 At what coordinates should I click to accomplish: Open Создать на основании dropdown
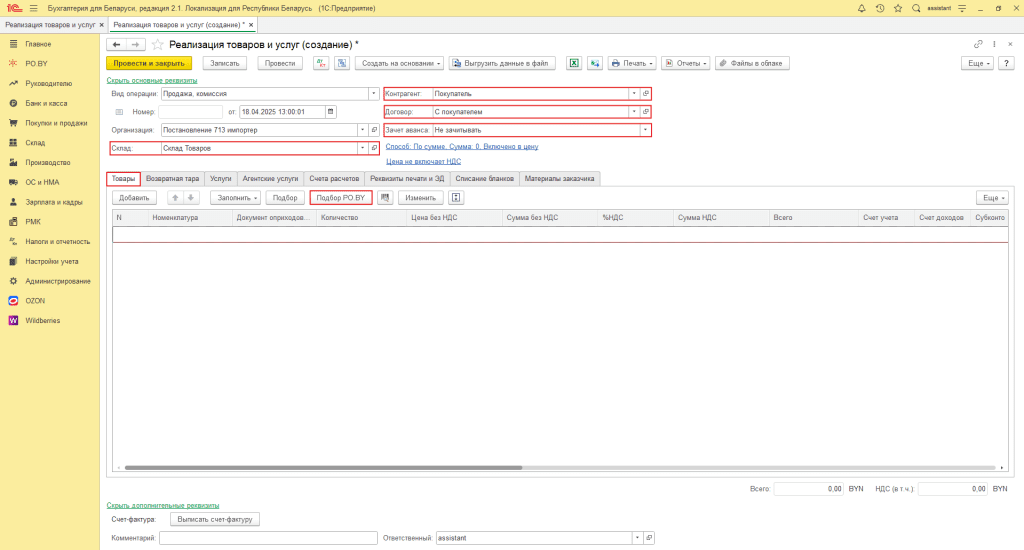(x=400, y=63)
